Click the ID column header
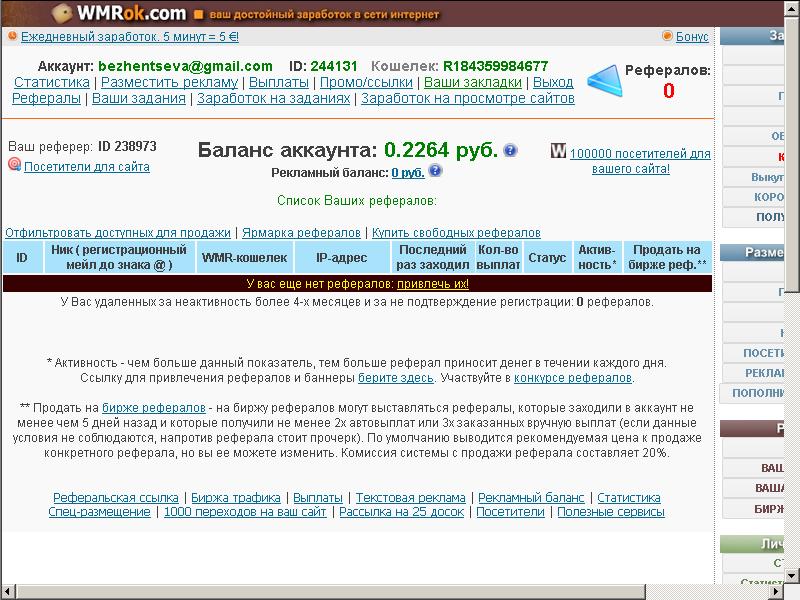The image size is (800, 600). (x=22, y=257)
